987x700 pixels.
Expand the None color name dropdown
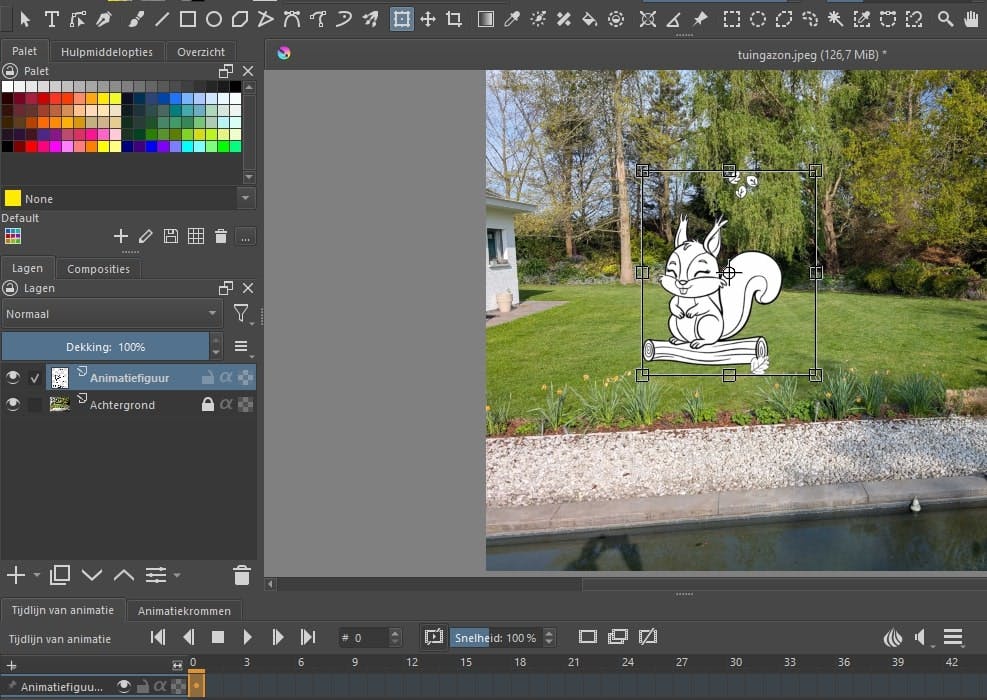246,199
